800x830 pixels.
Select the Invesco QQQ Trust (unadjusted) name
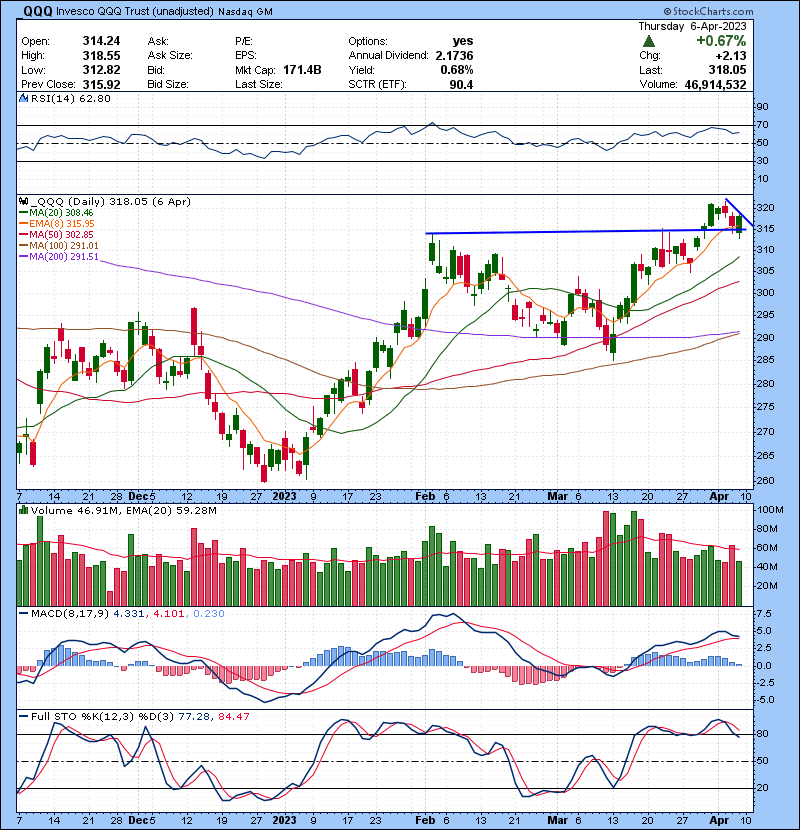134,12
